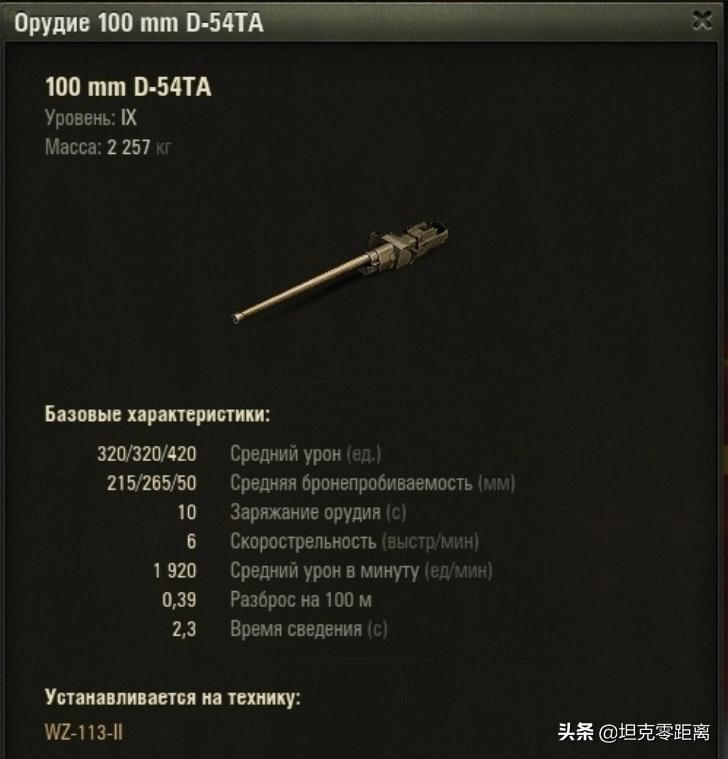Click the Устанавливается на технику header
Viewport: 728px width, 759px height.
point(173,698)
